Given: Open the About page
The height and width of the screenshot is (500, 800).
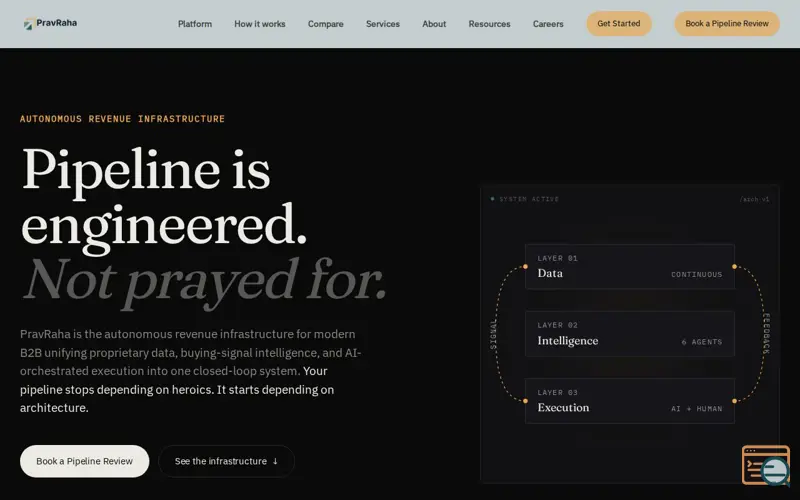Looking at the screenshot, I should [x=434, y=24].
